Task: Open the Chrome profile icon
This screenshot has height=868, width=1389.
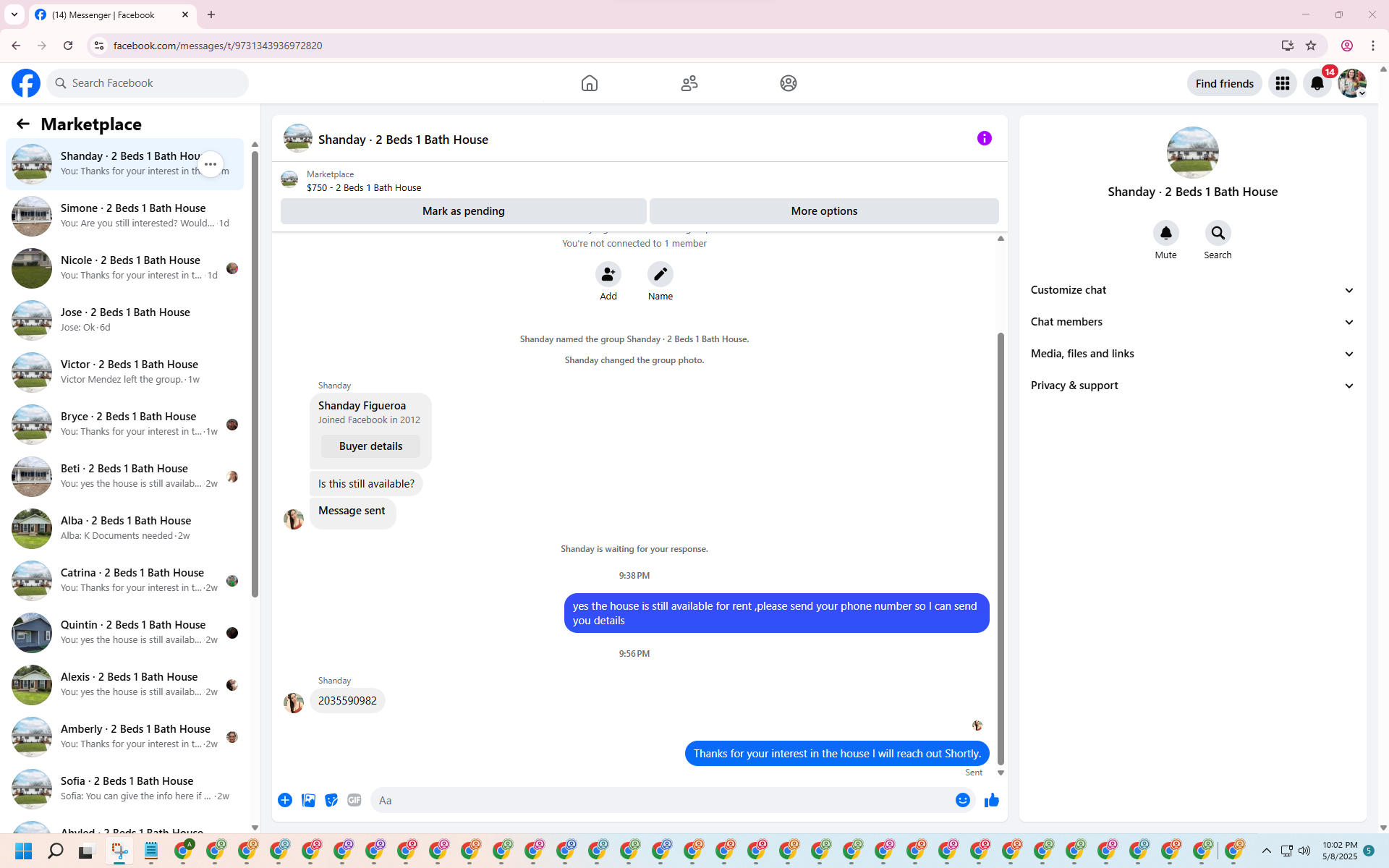Action: coord(1347,46)
